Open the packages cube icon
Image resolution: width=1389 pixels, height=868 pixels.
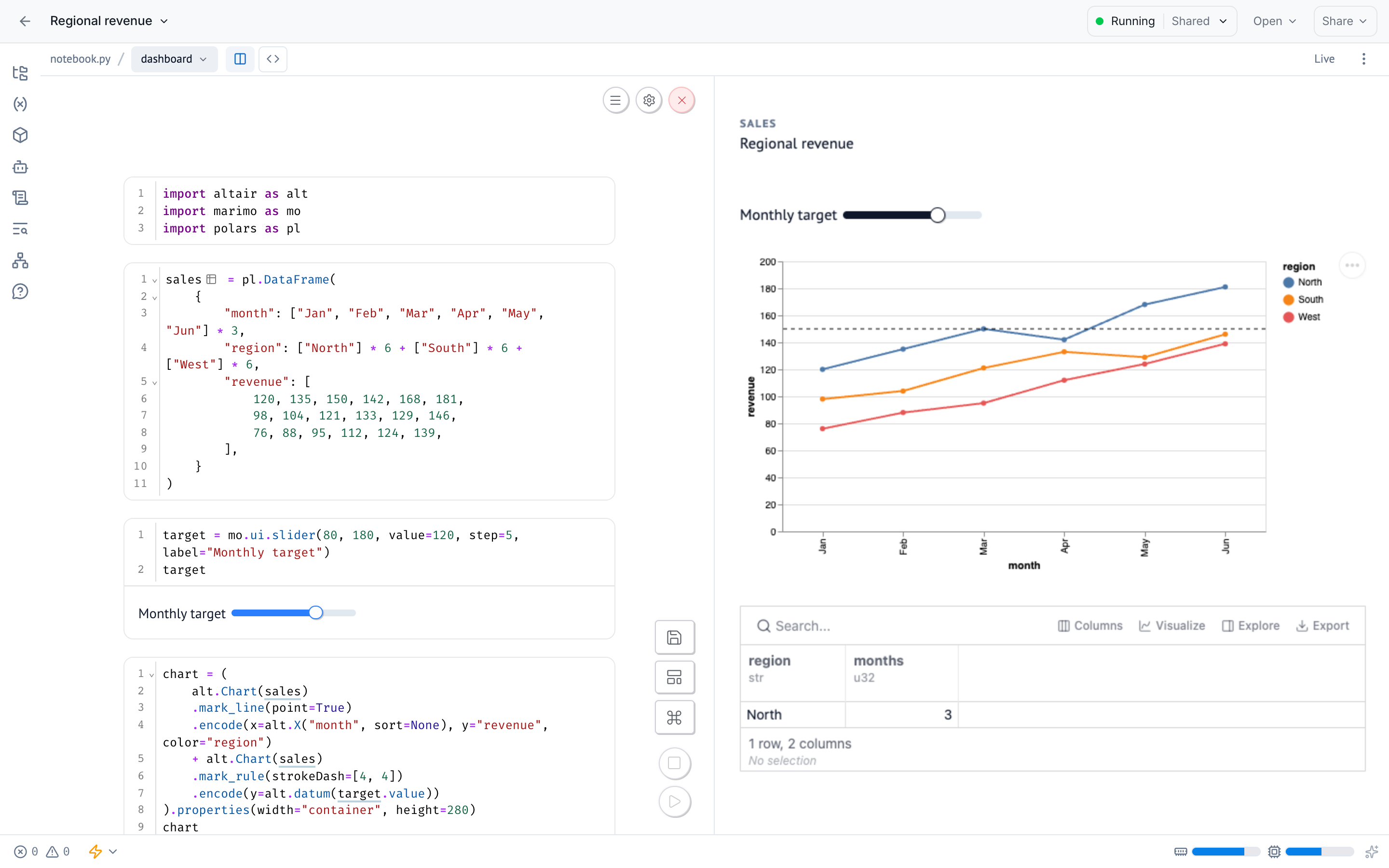(x=20, y=136)
